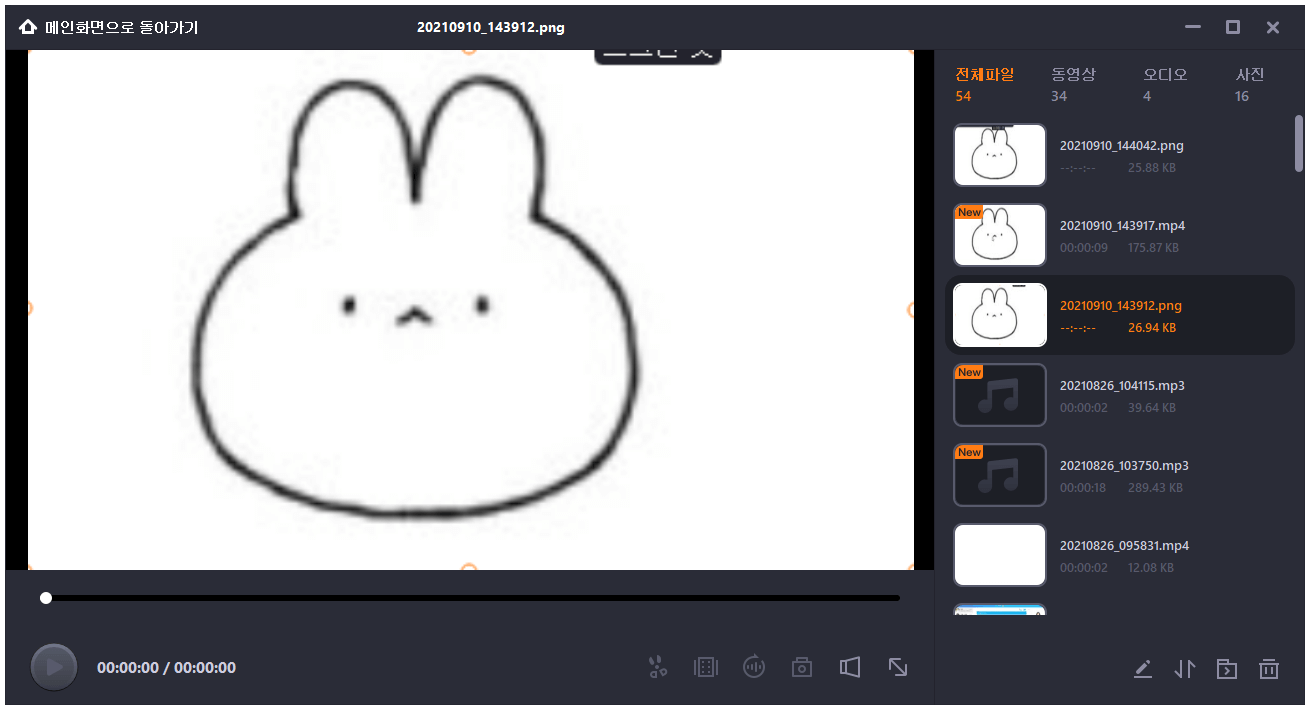Select music thumbnail of 20210826_103750.mp3

click(x=1000, y=475)
